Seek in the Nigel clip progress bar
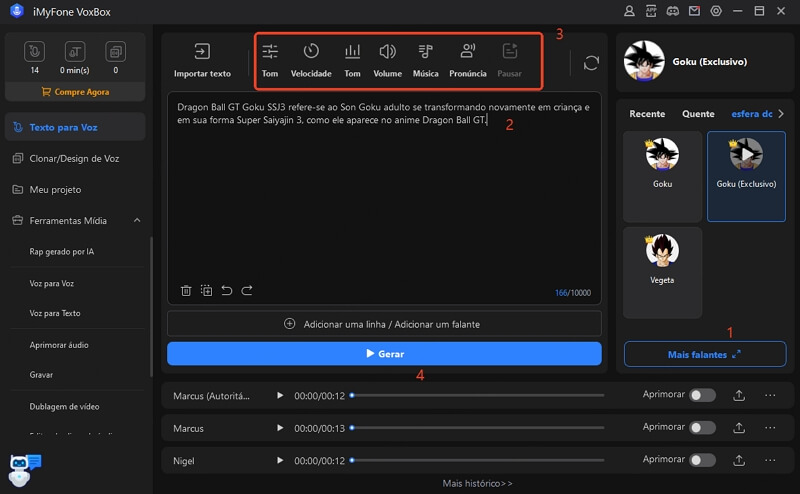800x494 pixels. pos(478,461)
